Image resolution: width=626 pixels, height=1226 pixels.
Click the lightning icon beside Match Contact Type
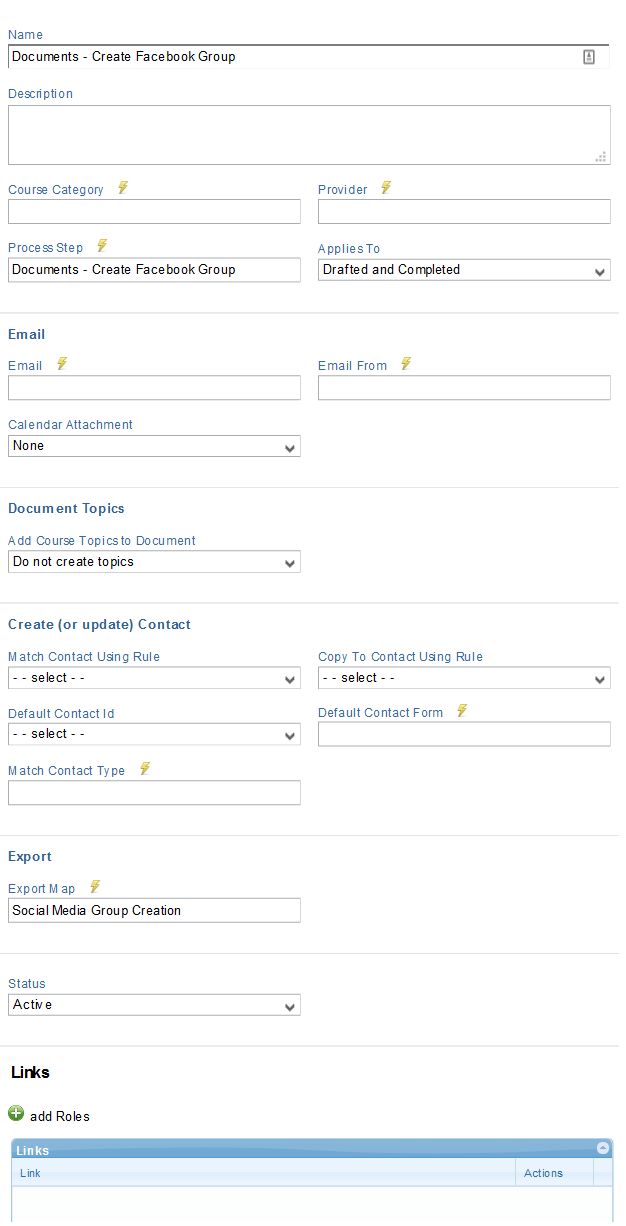click(x=145, y=769)
